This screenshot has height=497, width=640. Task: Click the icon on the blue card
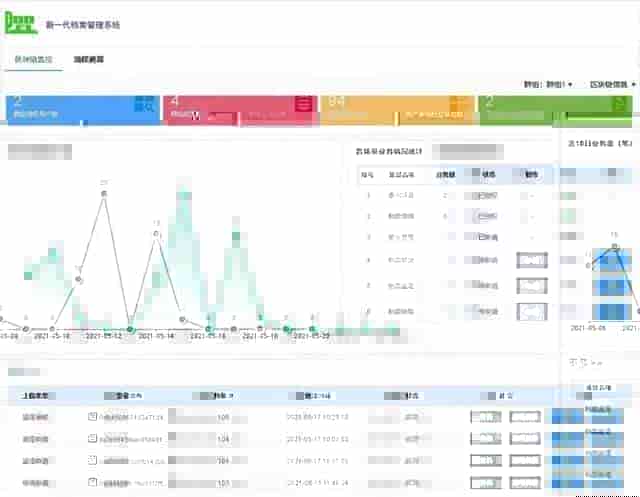point(144,104)
